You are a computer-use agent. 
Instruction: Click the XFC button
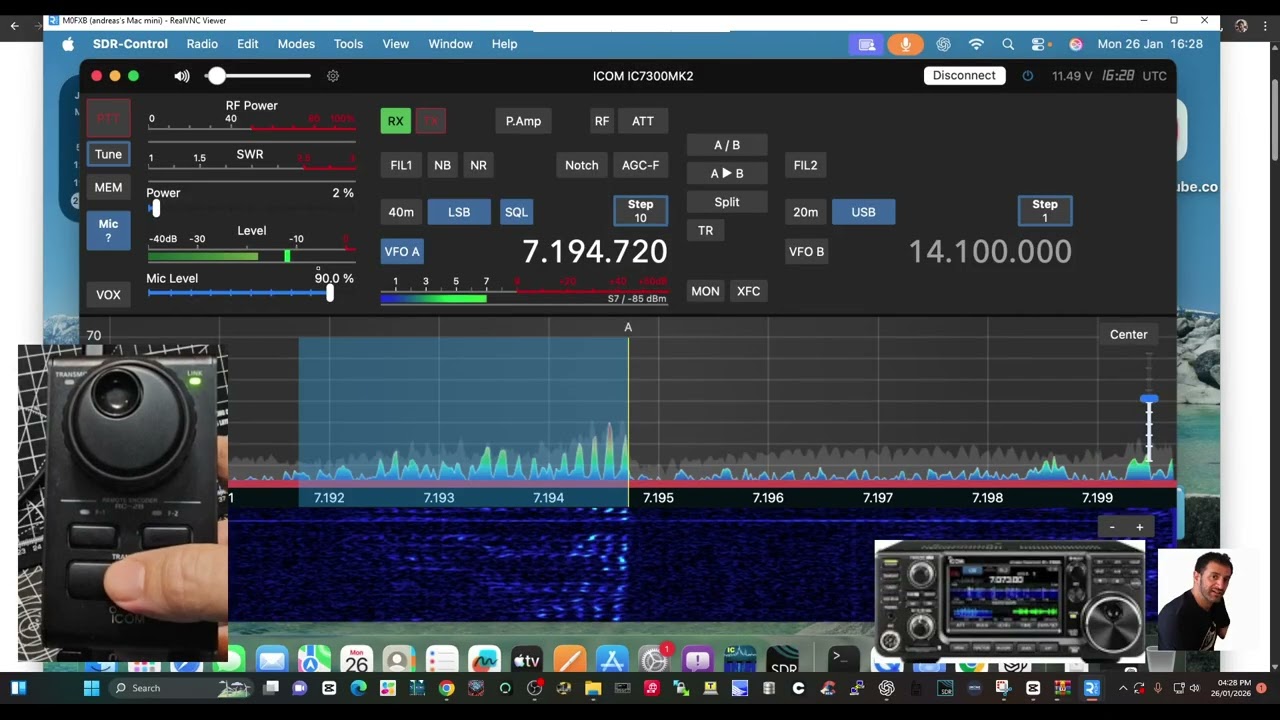(x=748, y=291)
